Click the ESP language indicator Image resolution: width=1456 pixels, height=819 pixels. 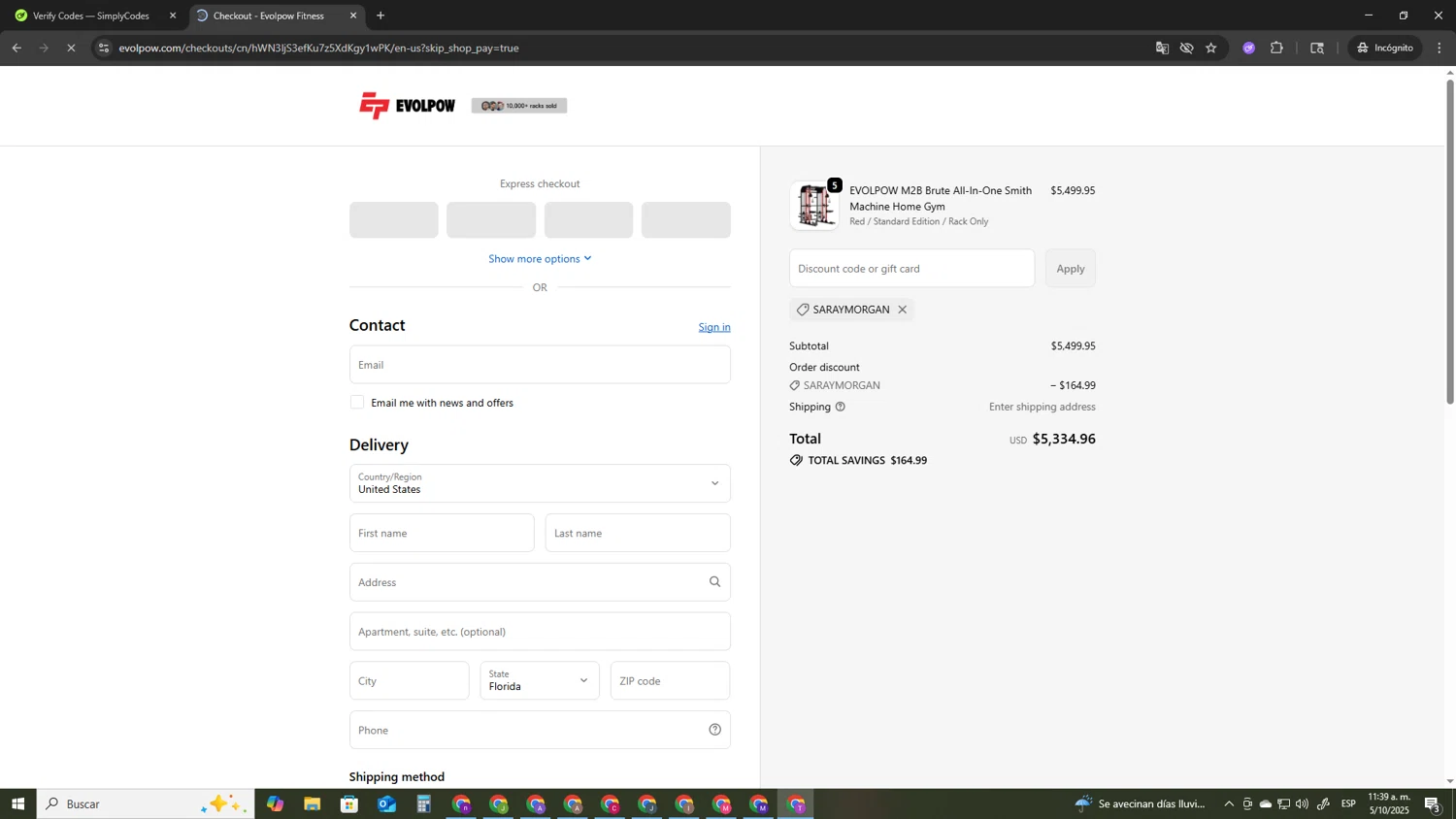click(1348, 803)
